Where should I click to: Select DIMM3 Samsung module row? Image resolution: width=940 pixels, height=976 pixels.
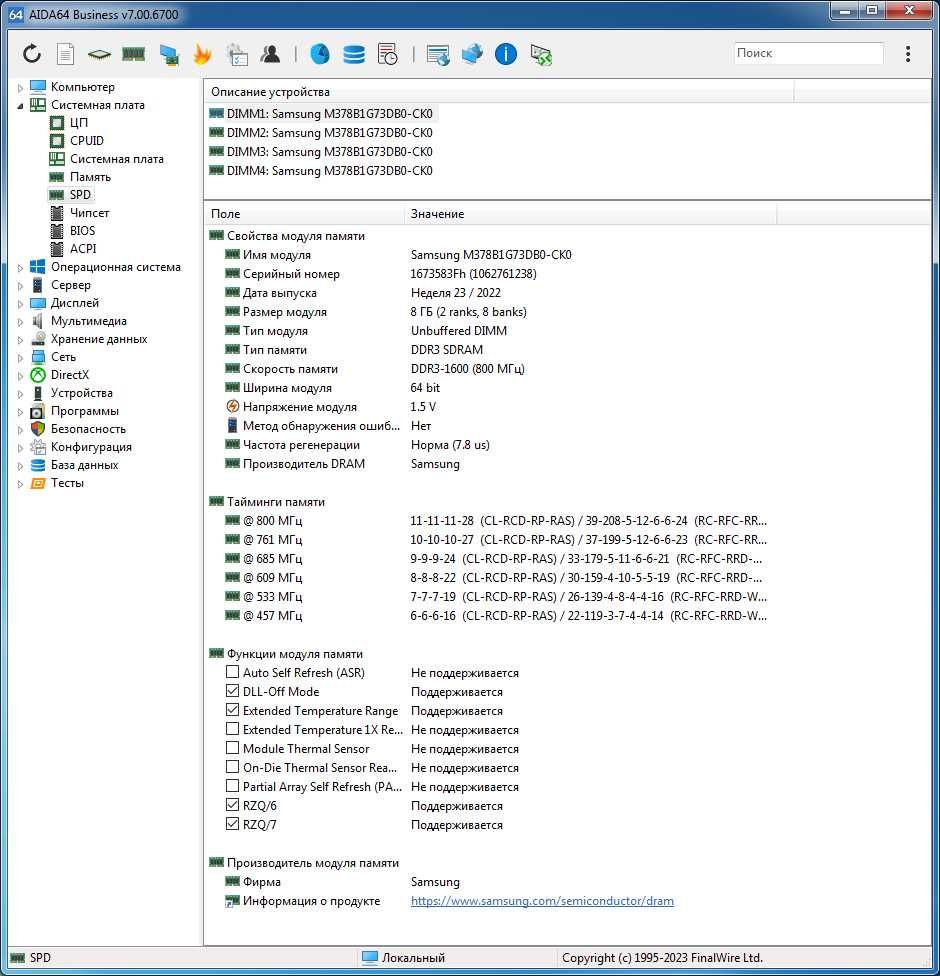[x=321, y=152]
